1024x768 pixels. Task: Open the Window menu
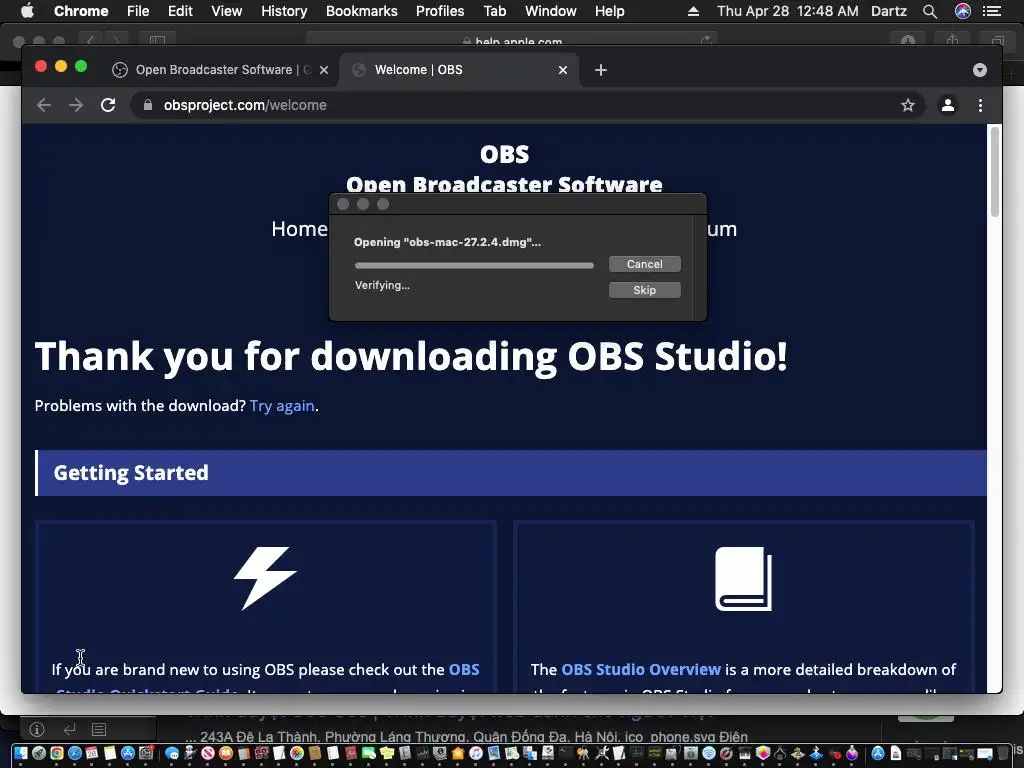(551, 11)
